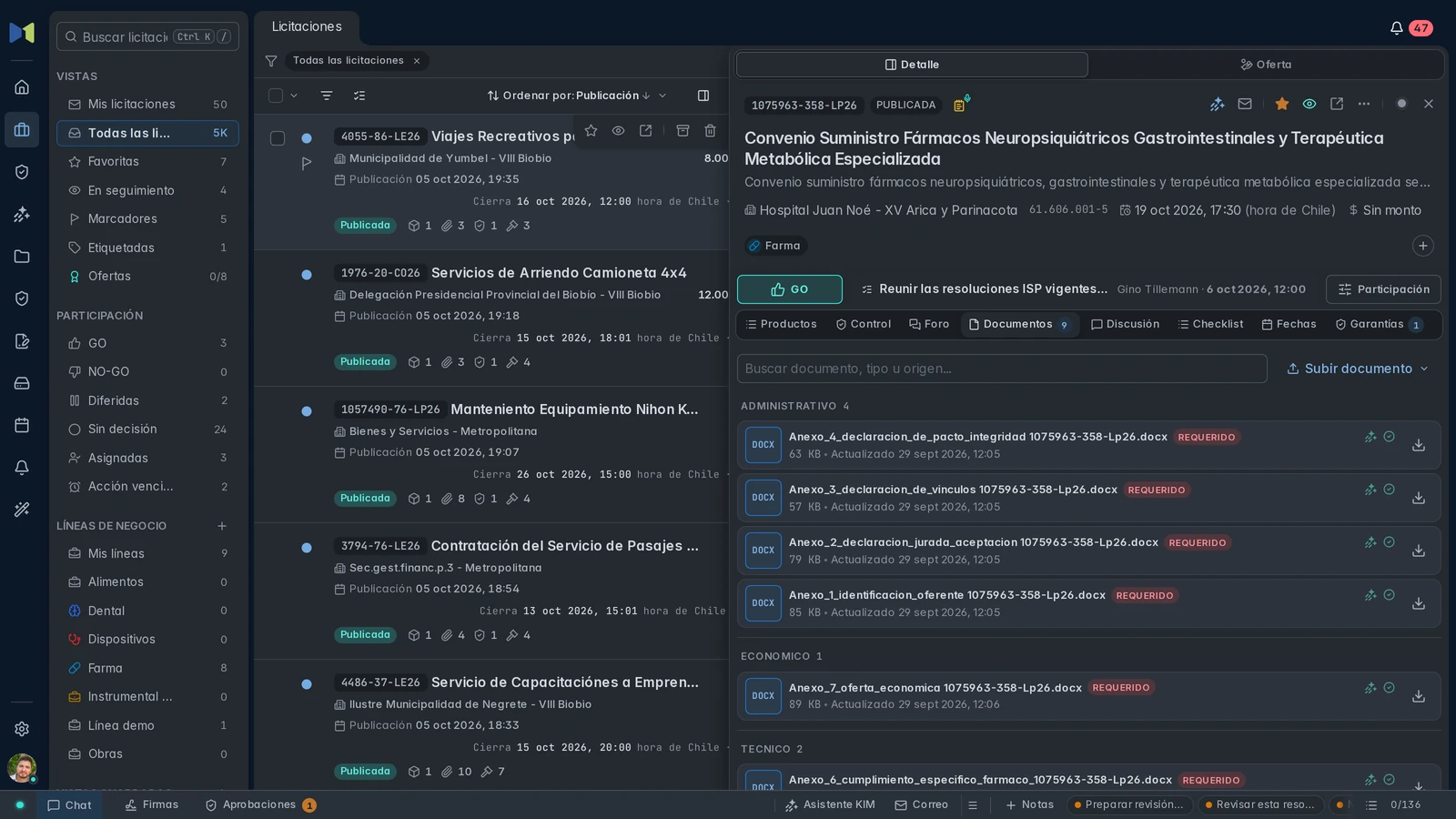Click the filter funnel icon
The width and height of the screenshot is (1456, 819).
[271, 61]
